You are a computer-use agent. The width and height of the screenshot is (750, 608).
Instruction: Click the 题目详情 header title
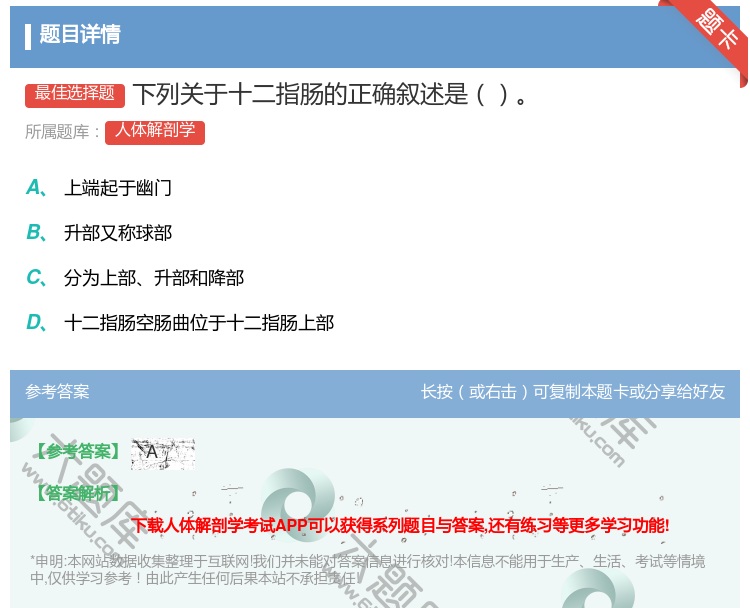point(80,34)
